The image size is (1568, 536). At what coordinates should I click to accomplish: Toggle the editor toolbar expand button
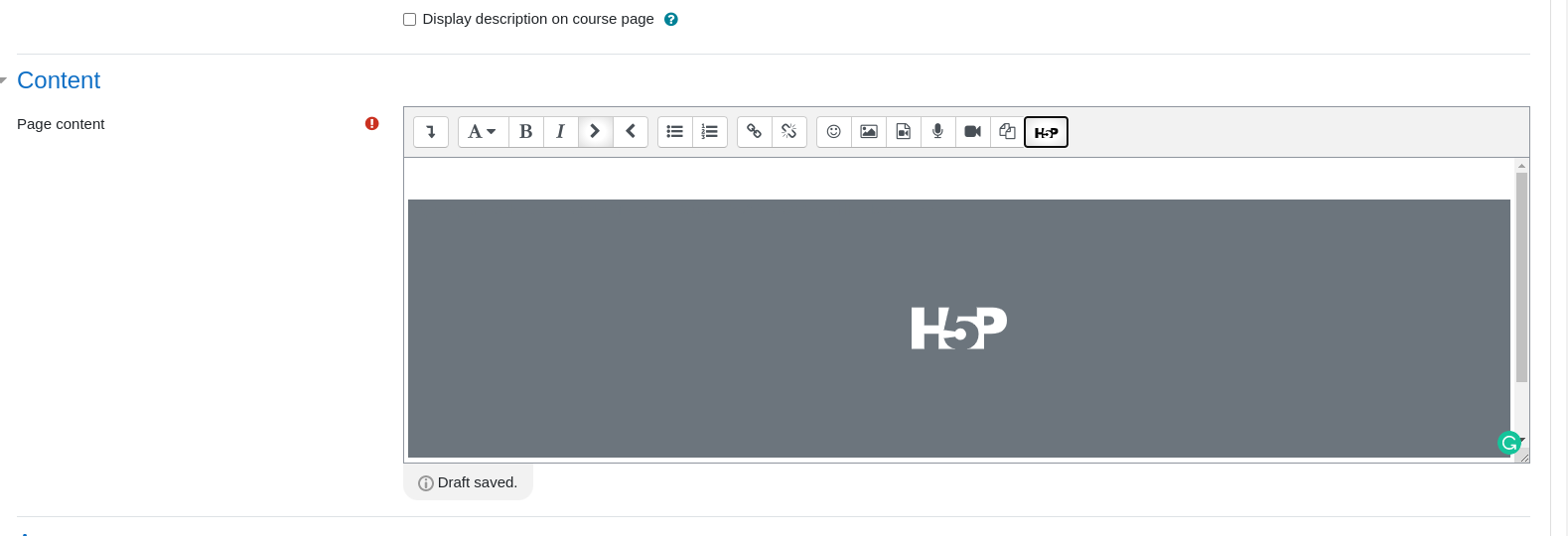431,132
